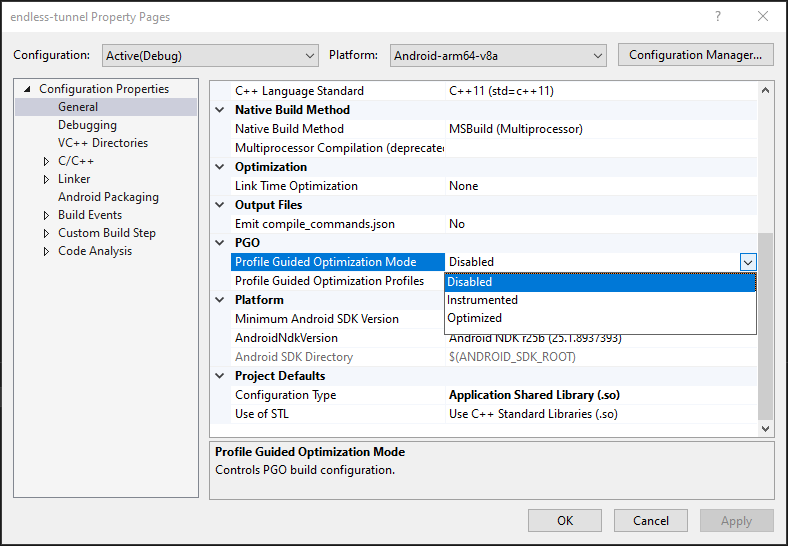
Task: Pick Disabled in the PGO dropdown list
Action: click(470, 282)
